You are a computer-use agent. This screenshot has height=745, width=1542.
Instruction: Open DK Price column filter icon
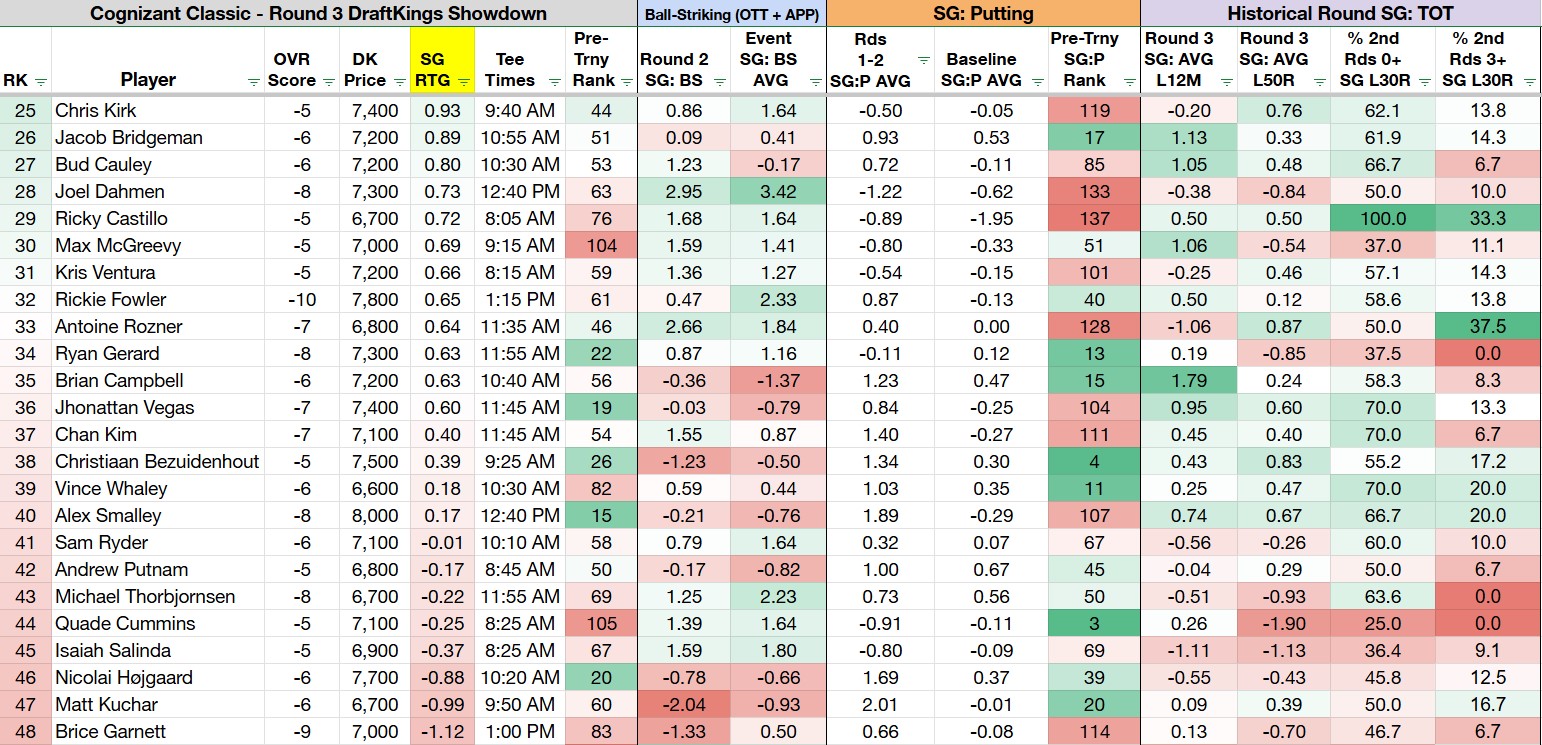(x=400, y=82)
